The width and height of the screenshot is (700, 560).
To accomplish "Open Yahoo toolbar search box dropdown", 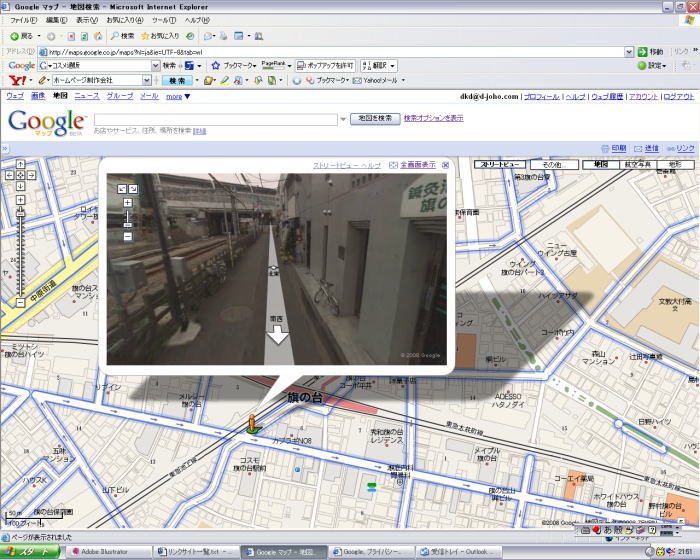I will click(147, 80).
